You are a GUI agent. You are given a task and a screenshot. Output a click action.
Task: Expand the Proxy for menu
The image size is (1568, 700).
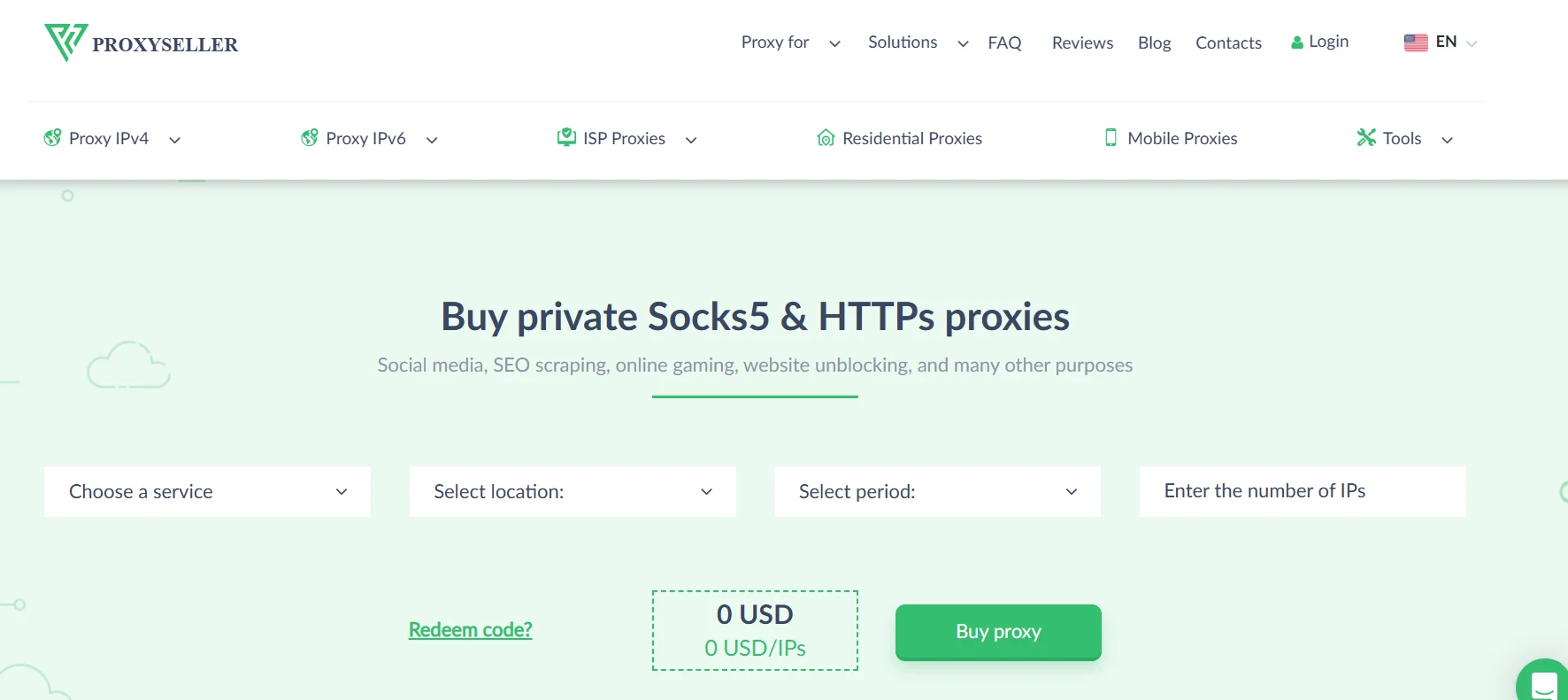click(775, 42)
